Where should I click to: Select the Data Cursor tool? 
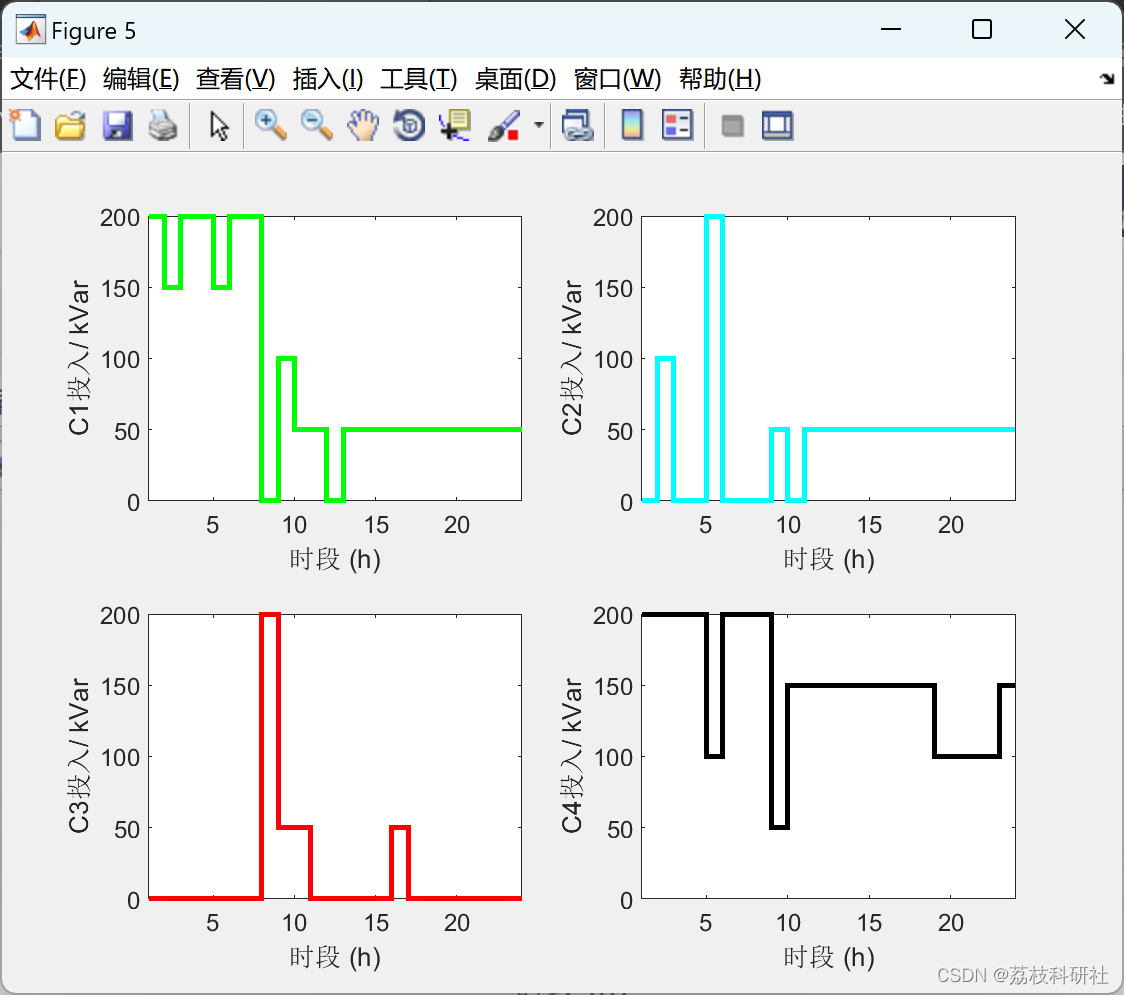point(455,125)
